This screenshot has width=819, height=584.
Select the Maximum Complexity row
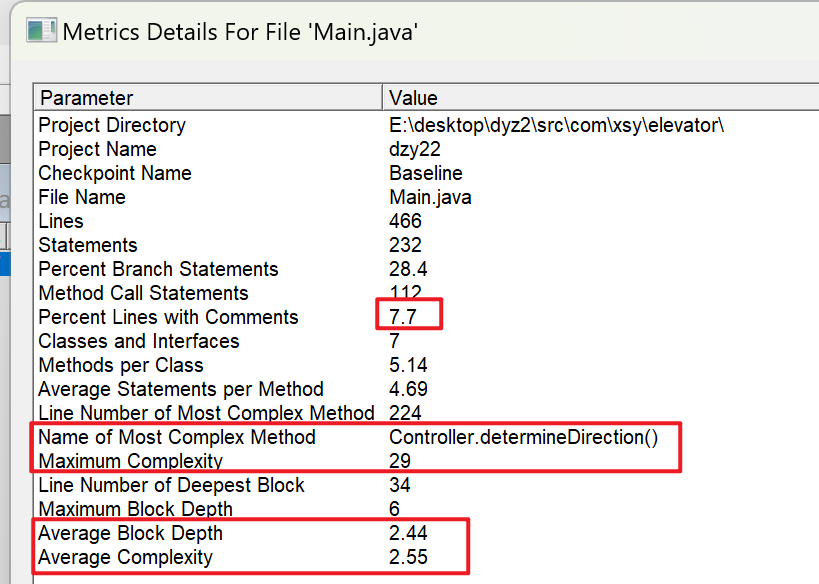click(427, 461)
